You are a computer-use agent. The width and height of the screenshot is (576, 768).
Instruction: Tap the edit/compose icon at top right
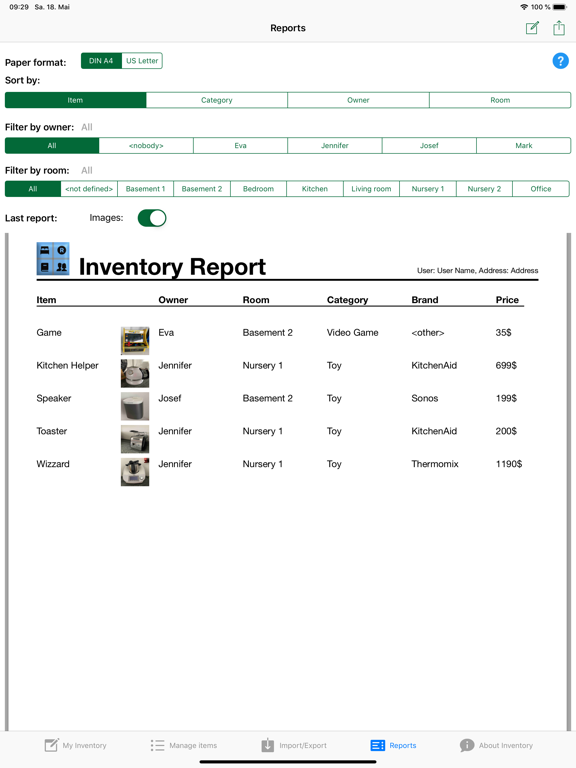[532, 28]
